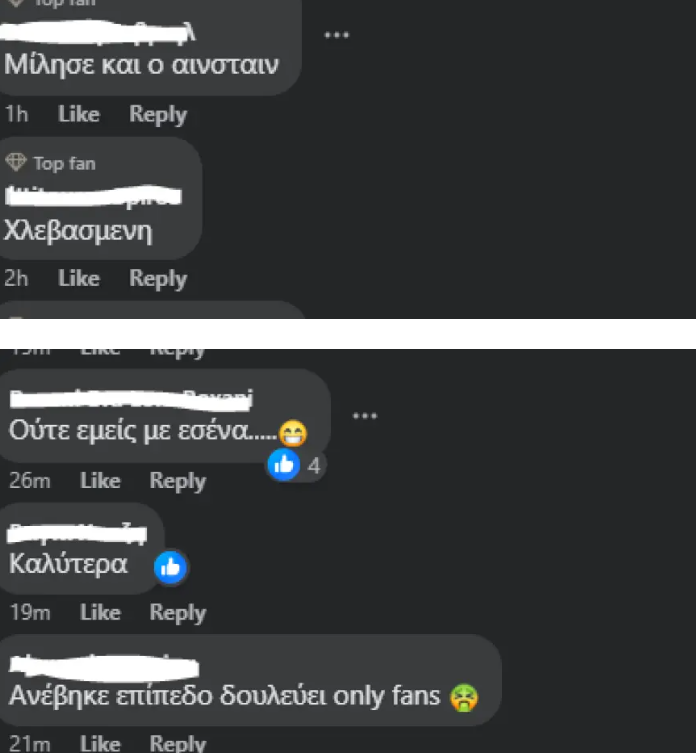The image size is (696, 753).
Task: Like the 'Χλεβασμενη' comment
Action: (79, 279)
